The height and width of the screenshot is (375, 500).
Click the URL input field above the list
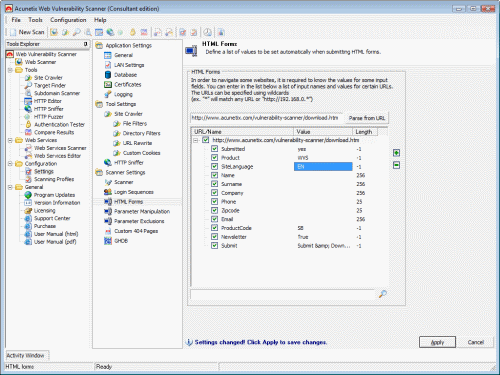pos(266,118)
